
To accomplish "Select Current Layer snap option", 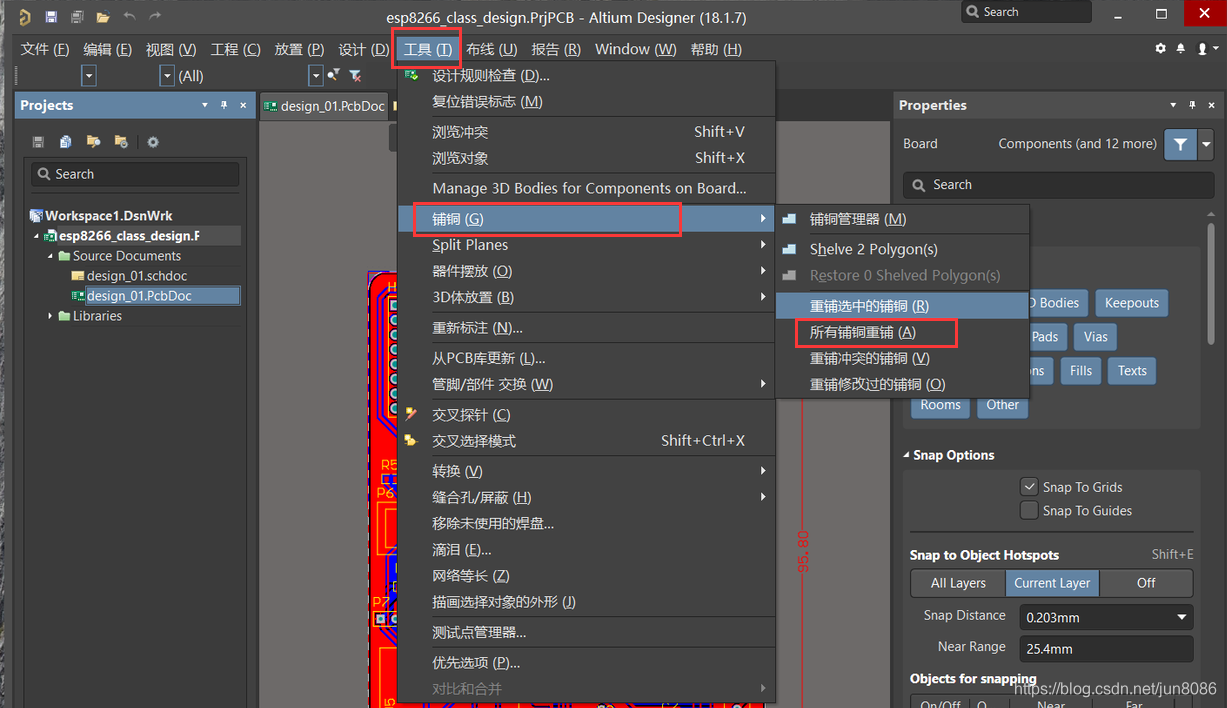I will (x=1051, y=583).
